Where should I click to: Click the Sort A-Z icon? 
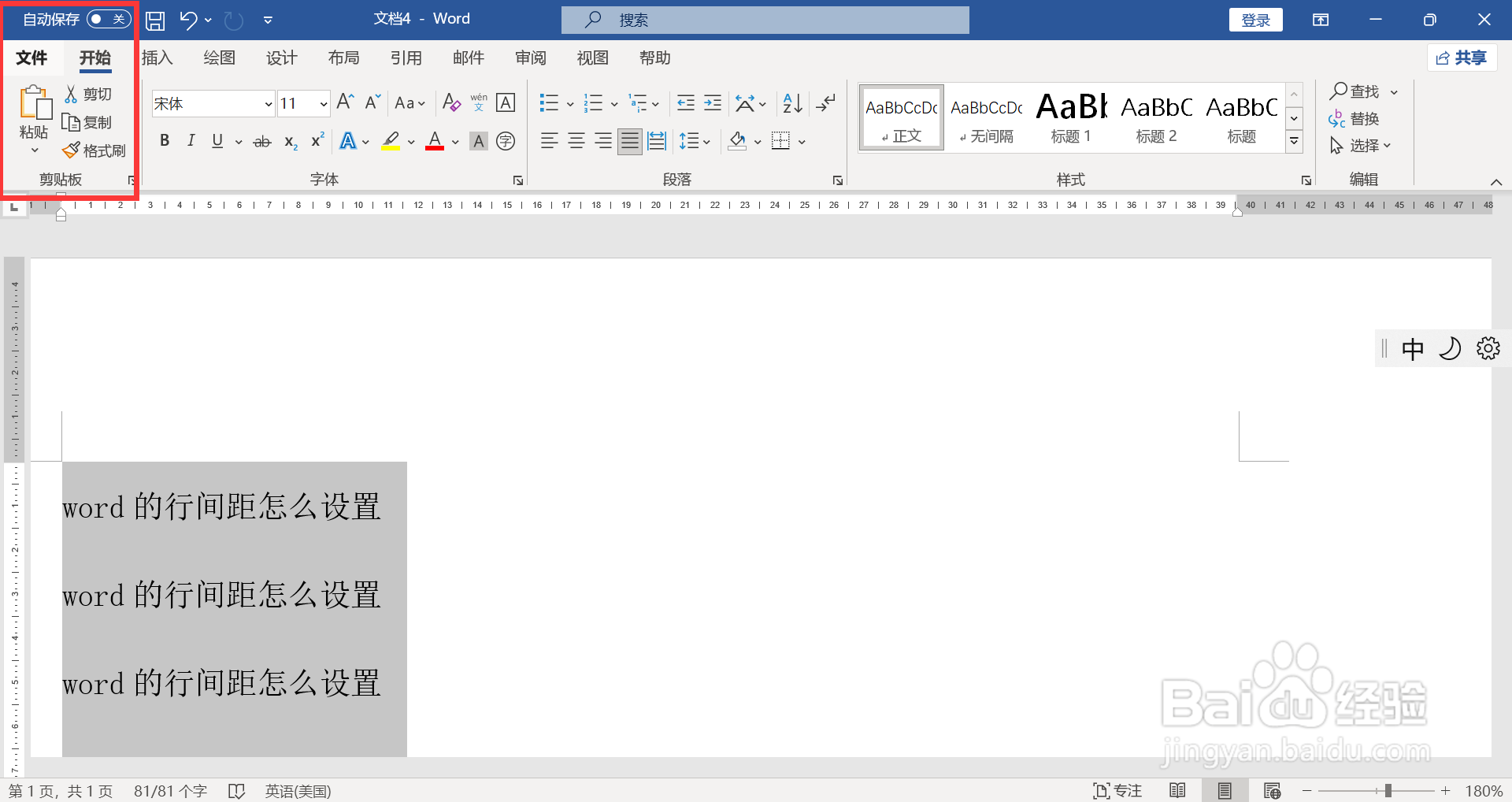tap(792, 102)
